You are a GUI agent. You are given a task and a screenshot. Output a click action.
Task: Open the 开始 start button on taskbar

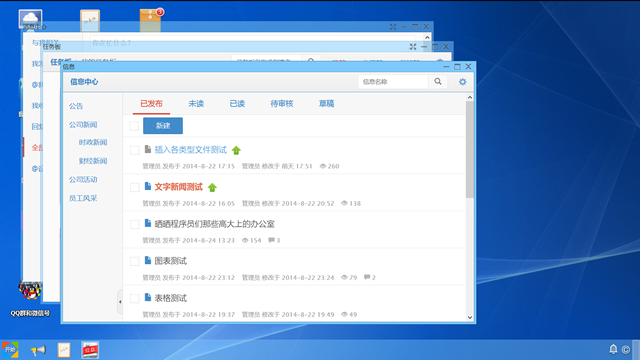pos(10,350)
